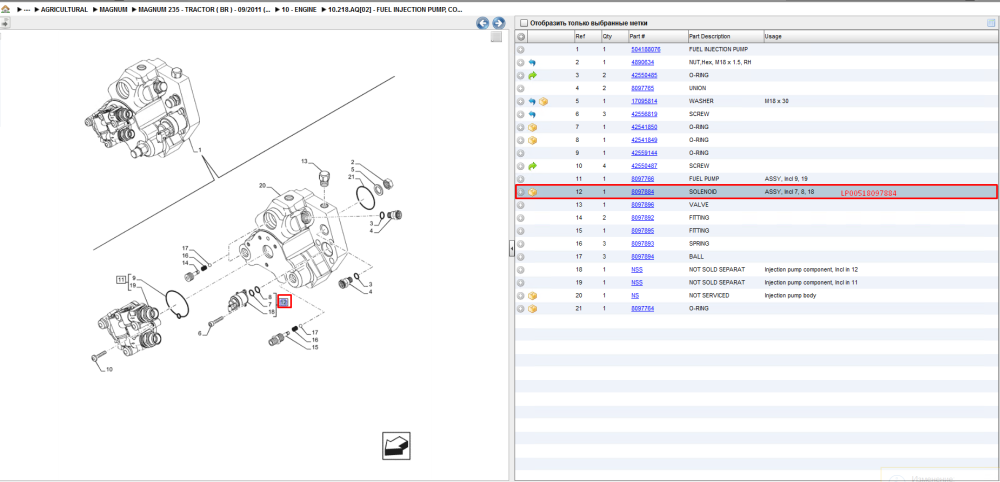Open part number 8097896 VALVE link
This screenshot has height=482, width=1000.
tap(642, 205)
